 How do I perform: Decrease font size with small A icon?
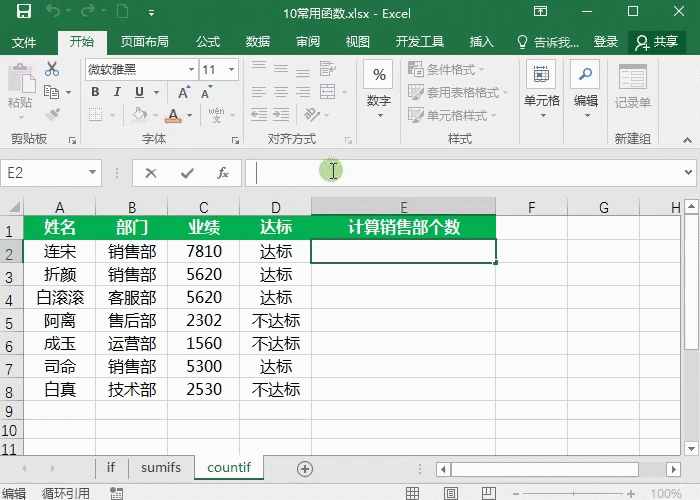click(x=206, y=92)
